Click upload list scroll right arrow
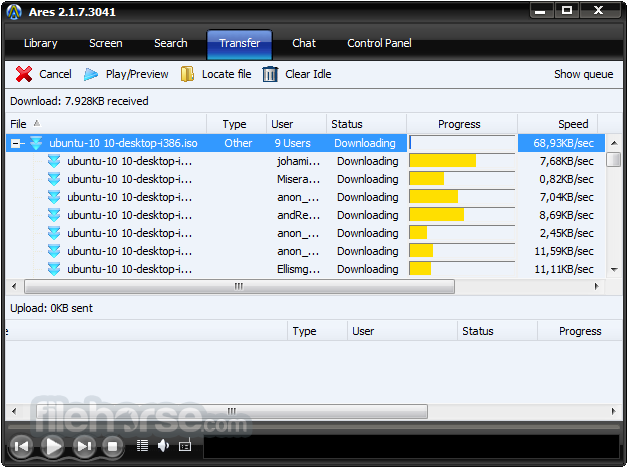This screenshot has width=628, height=468. pyautogui.click(x=614, y=411)
